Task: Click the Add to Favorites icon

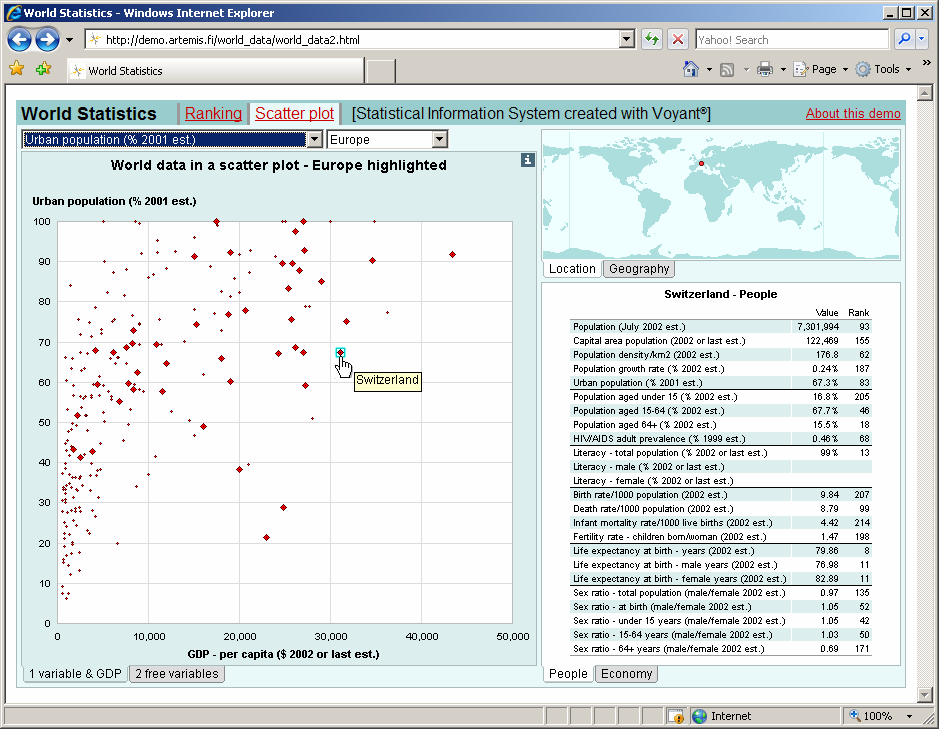Action: (x=43, y=69)
